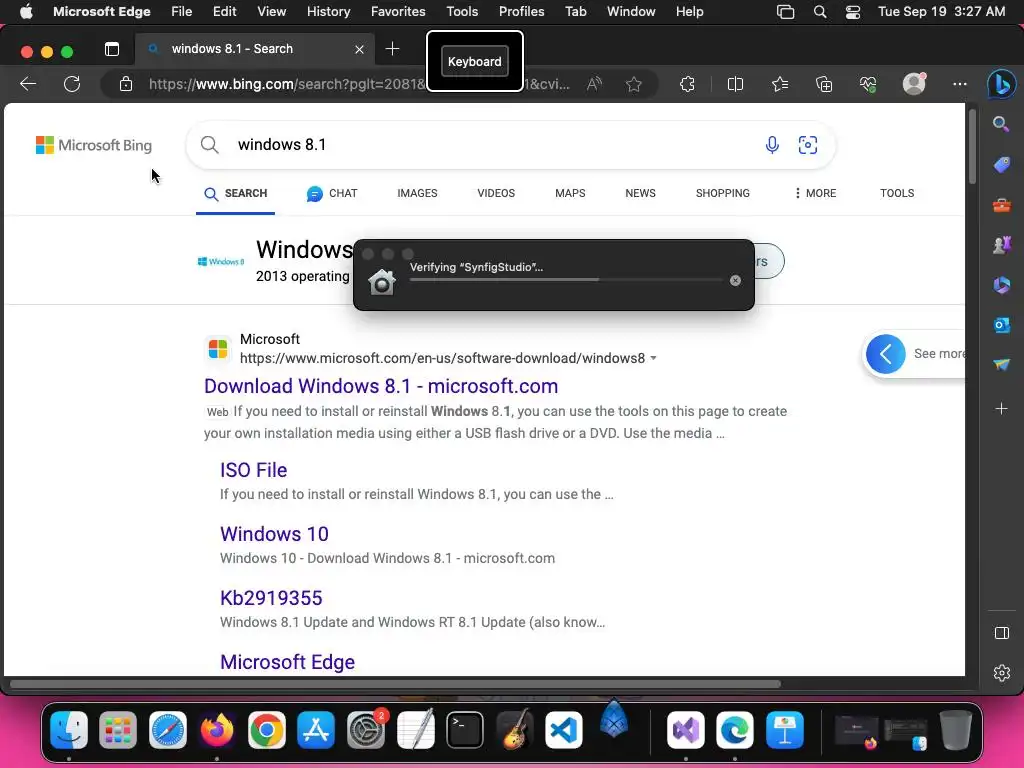Viewport: 1024px width, 768px height.
Task: Open the File menu in the menu bar
Action: [x=182, y=12]
